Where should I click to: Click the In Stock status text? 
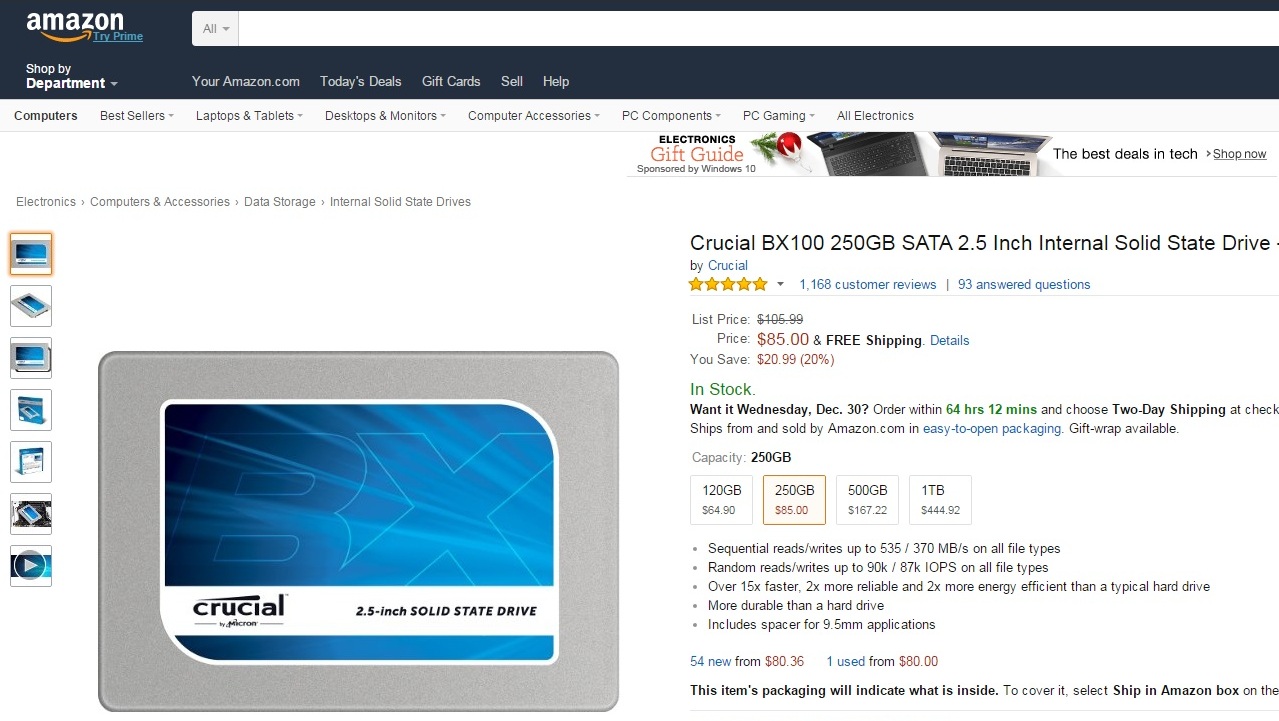[x=723, y=390]
